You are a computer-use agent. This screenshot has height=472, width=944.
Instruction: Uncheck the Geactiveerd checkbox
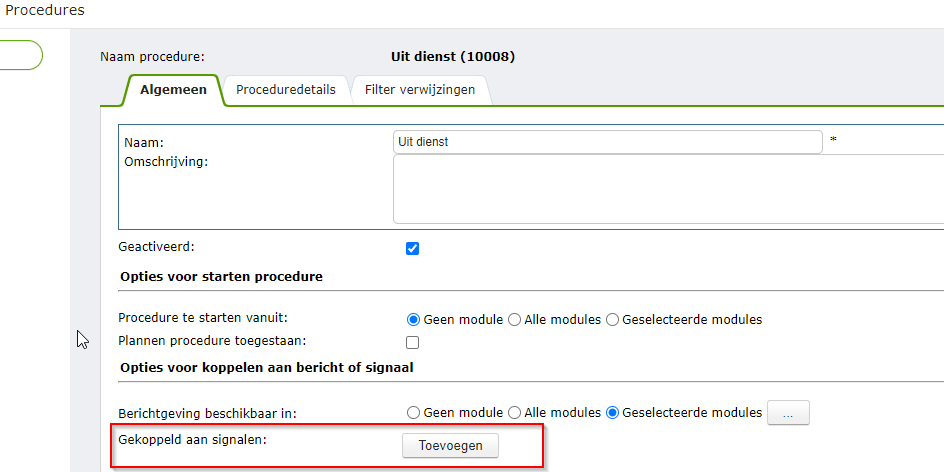(412, 249)
